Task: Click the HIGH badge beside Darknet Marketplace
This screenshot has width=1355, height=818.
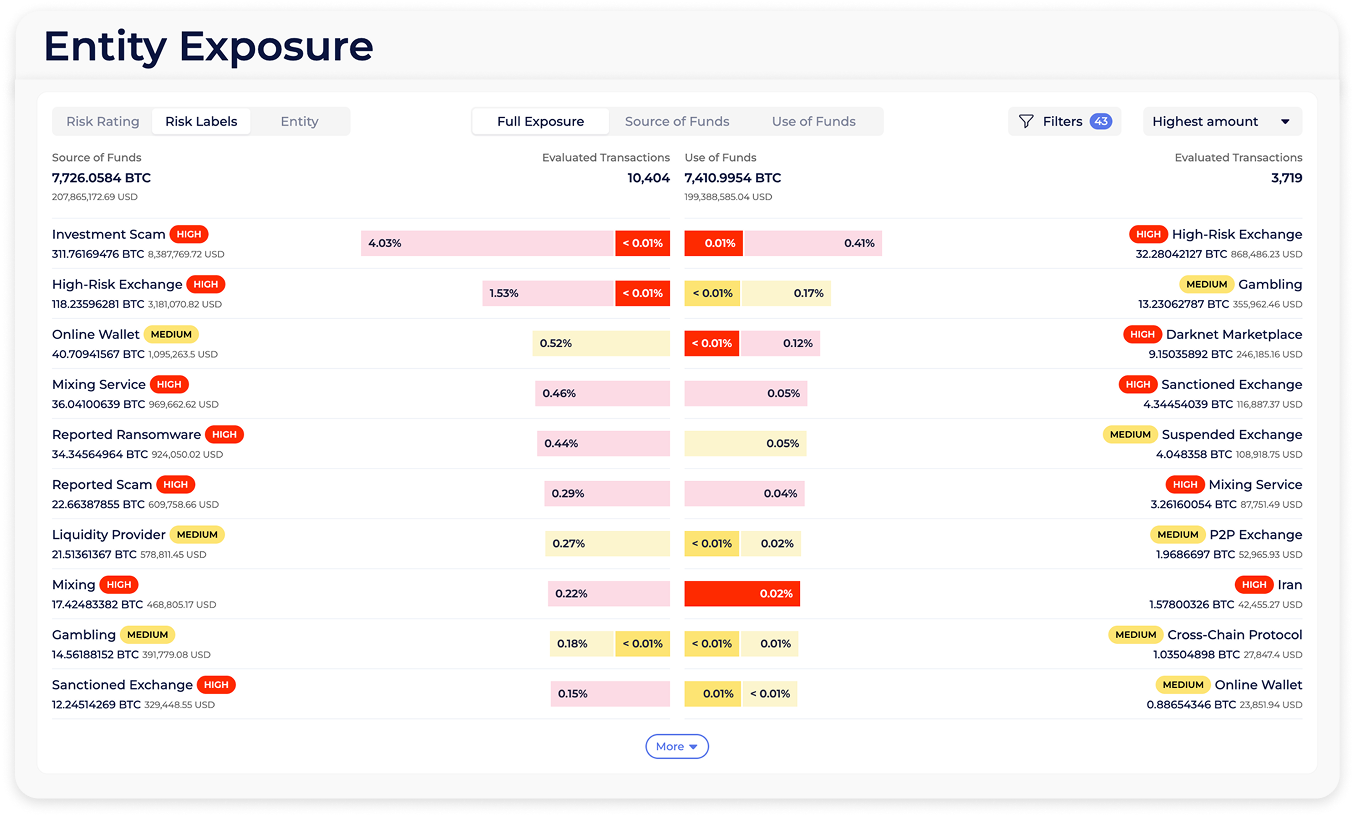Action: coord(1142,334)
